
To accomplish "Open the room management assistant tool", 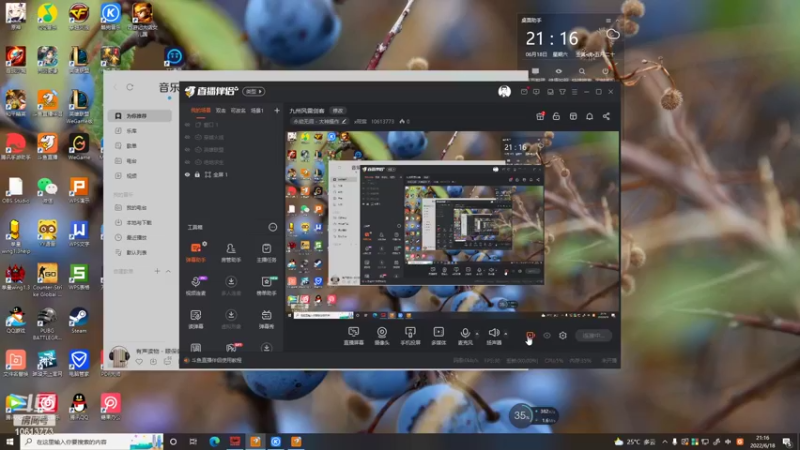I will point(231,253).
